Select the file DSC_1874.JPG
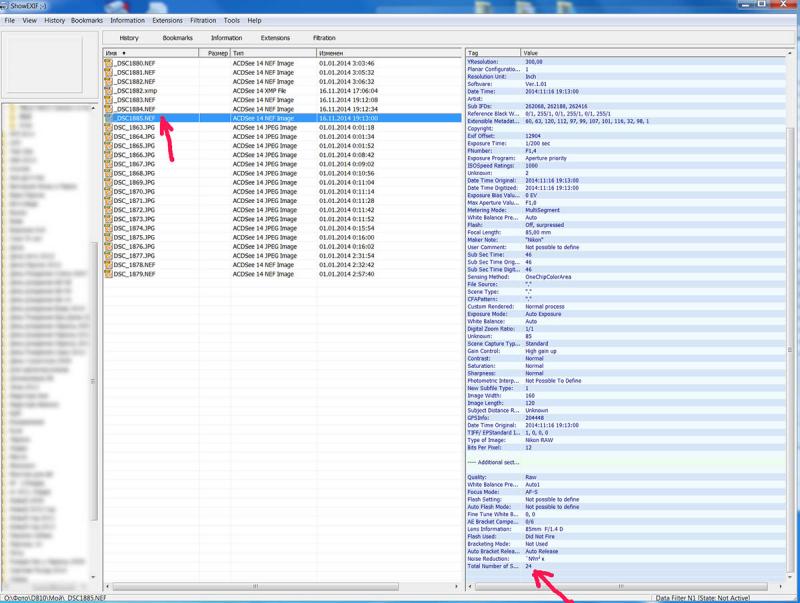800x603 pixels. (x=283, y=229)
